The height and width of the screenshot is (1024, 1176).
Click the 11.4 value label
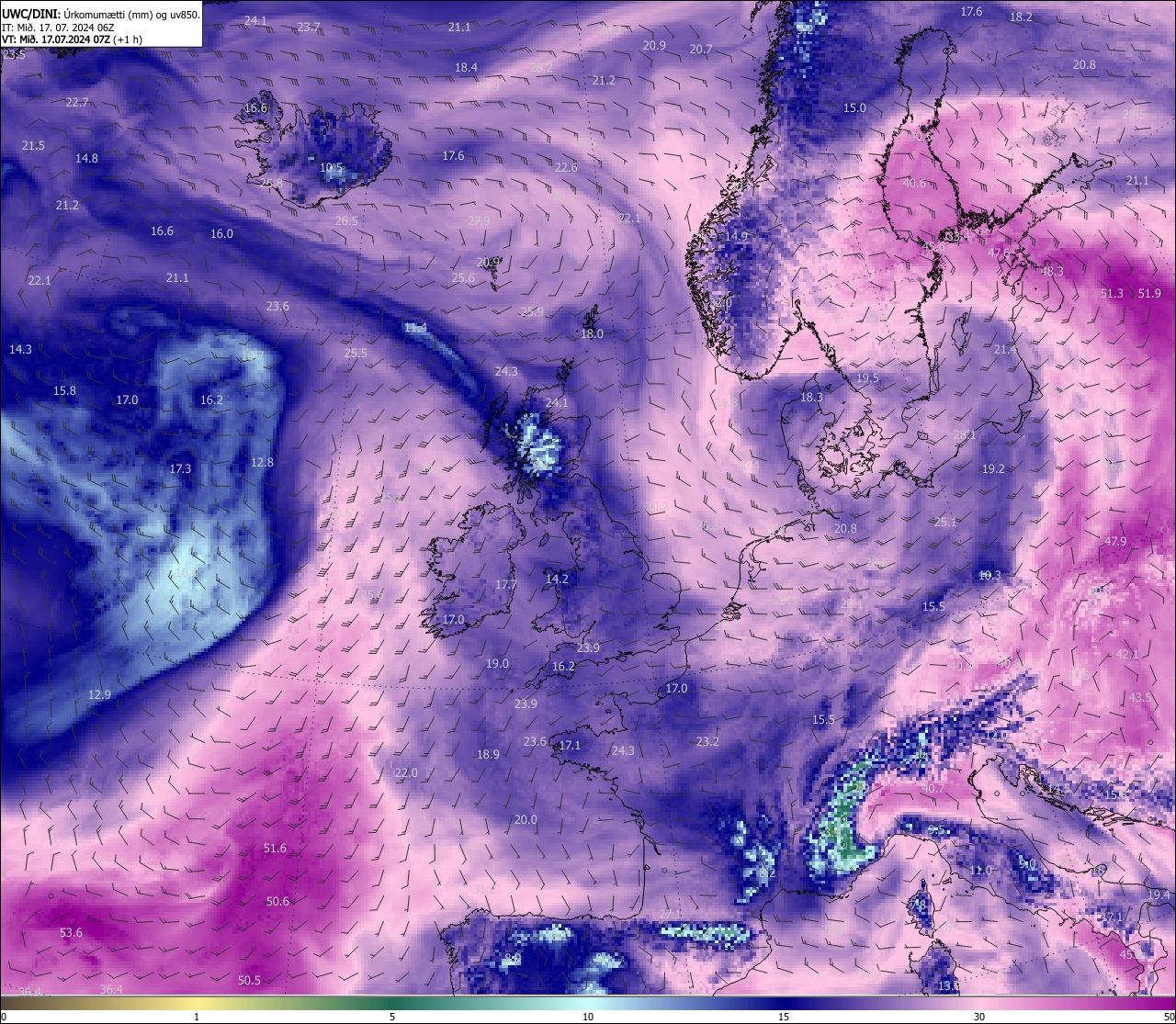[415, 327]
